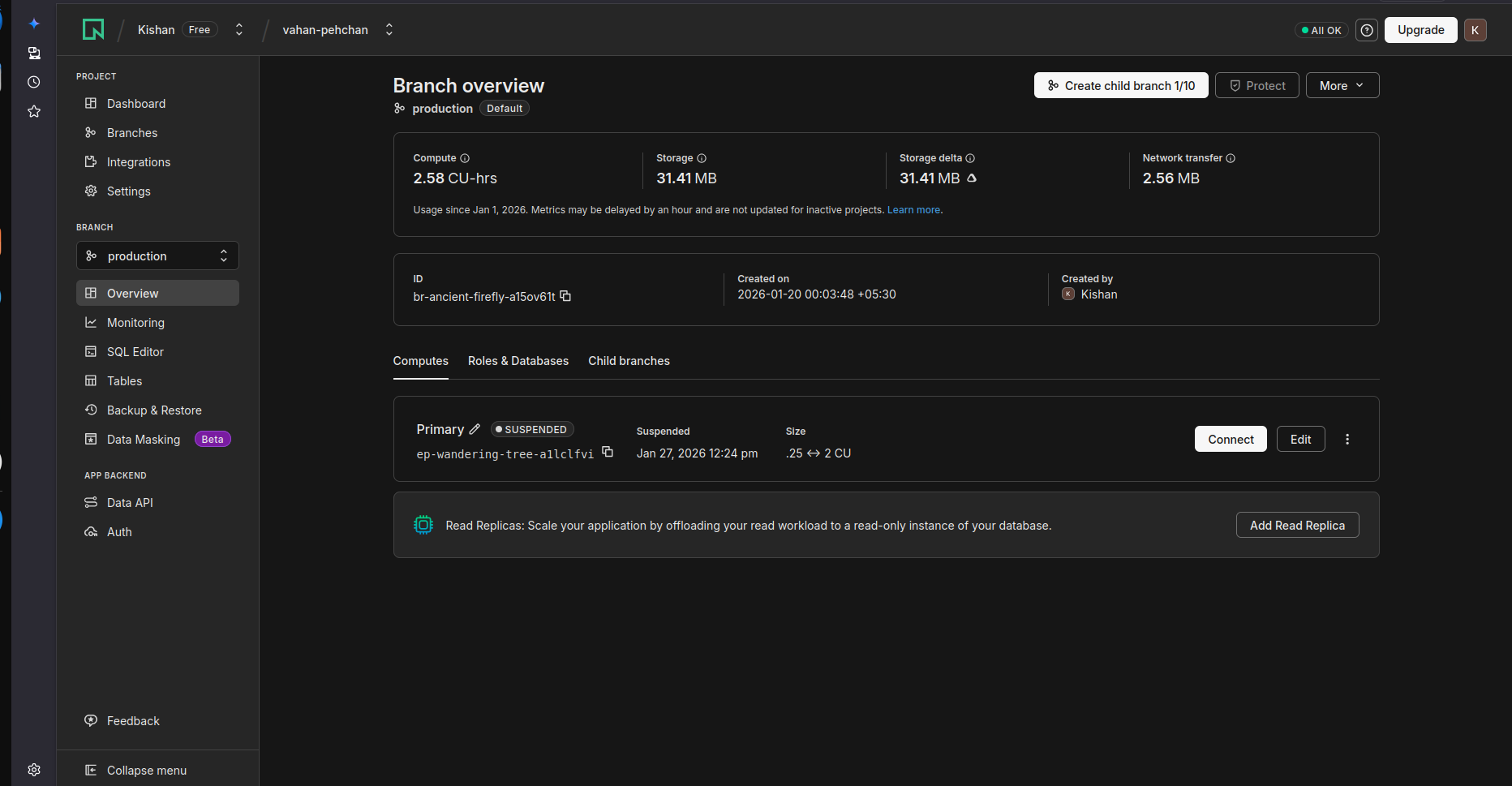Open settings gear in left strip
Viewport: 1512px width, 786px height.
(x=34, y=769)
